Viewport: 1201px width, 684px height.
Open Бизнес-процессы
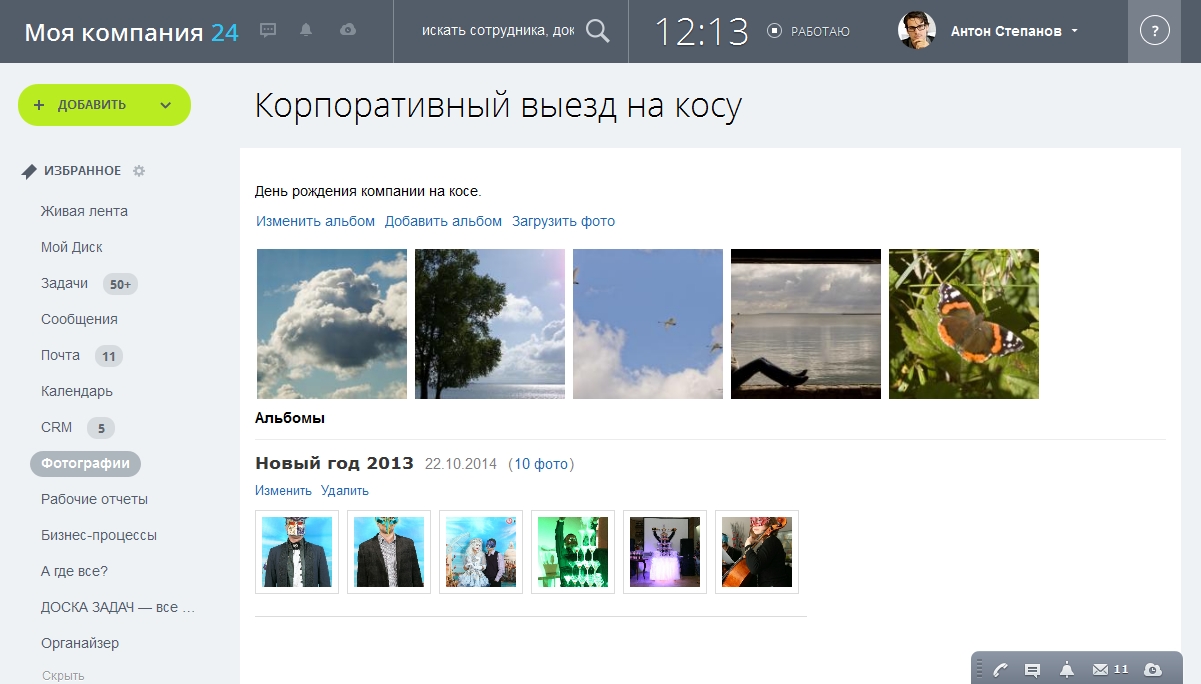pos(99,535)
